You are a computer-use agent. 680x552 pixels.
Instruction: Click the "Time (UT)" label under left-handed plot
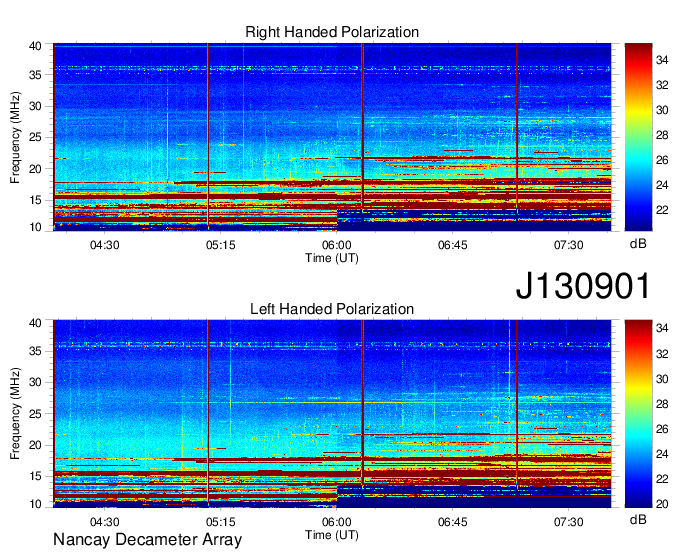332,535
